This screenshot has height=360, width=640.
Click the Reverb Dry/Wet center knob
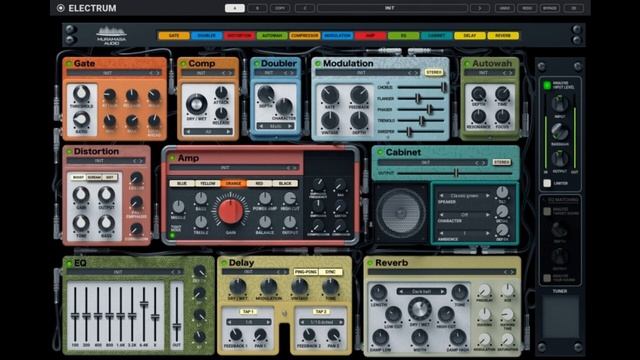tap(420, 309)
